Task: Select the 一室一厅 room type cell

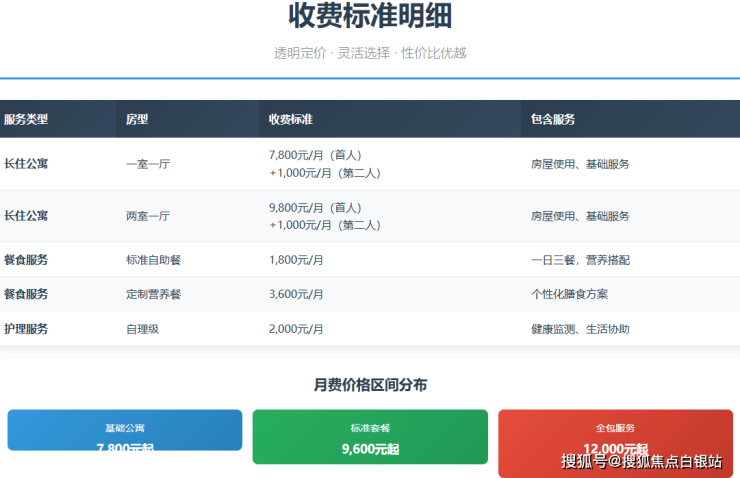Action: (x=148, y=164)
